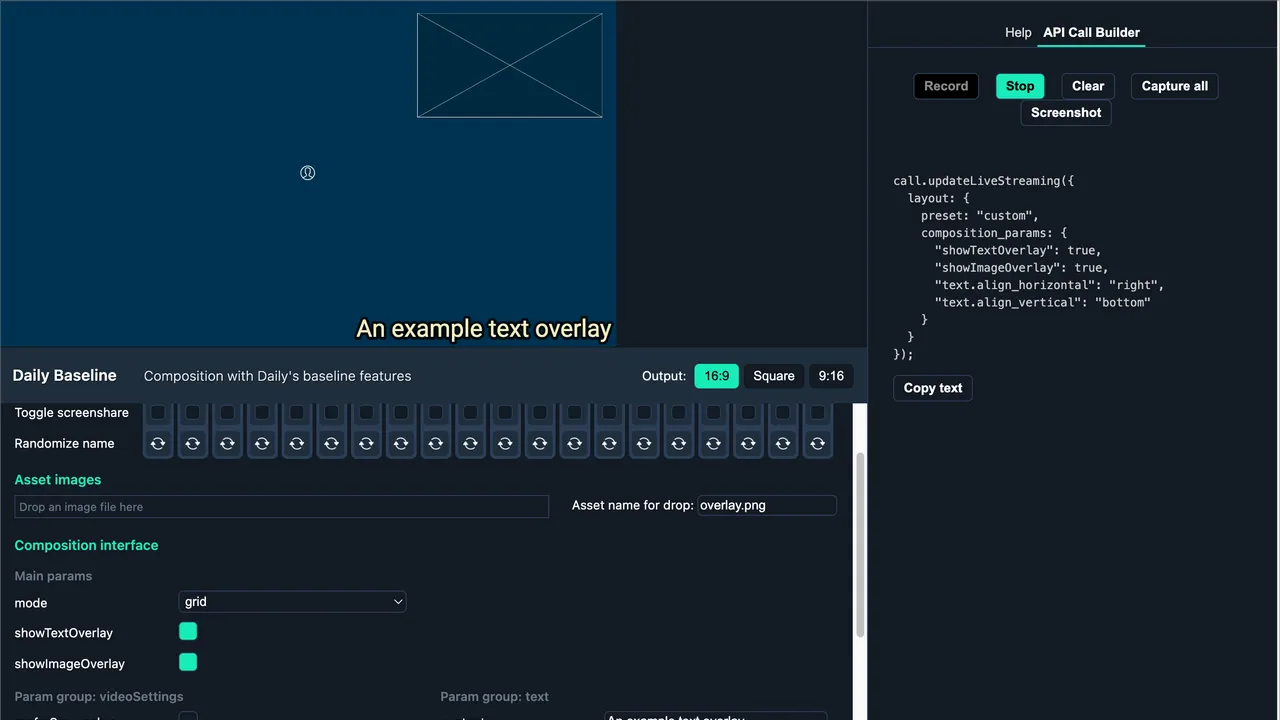1280x720 pixels.
Task: Click the 'call.updateLiveStreaming({' code line
Action: [x=984, y=181]
